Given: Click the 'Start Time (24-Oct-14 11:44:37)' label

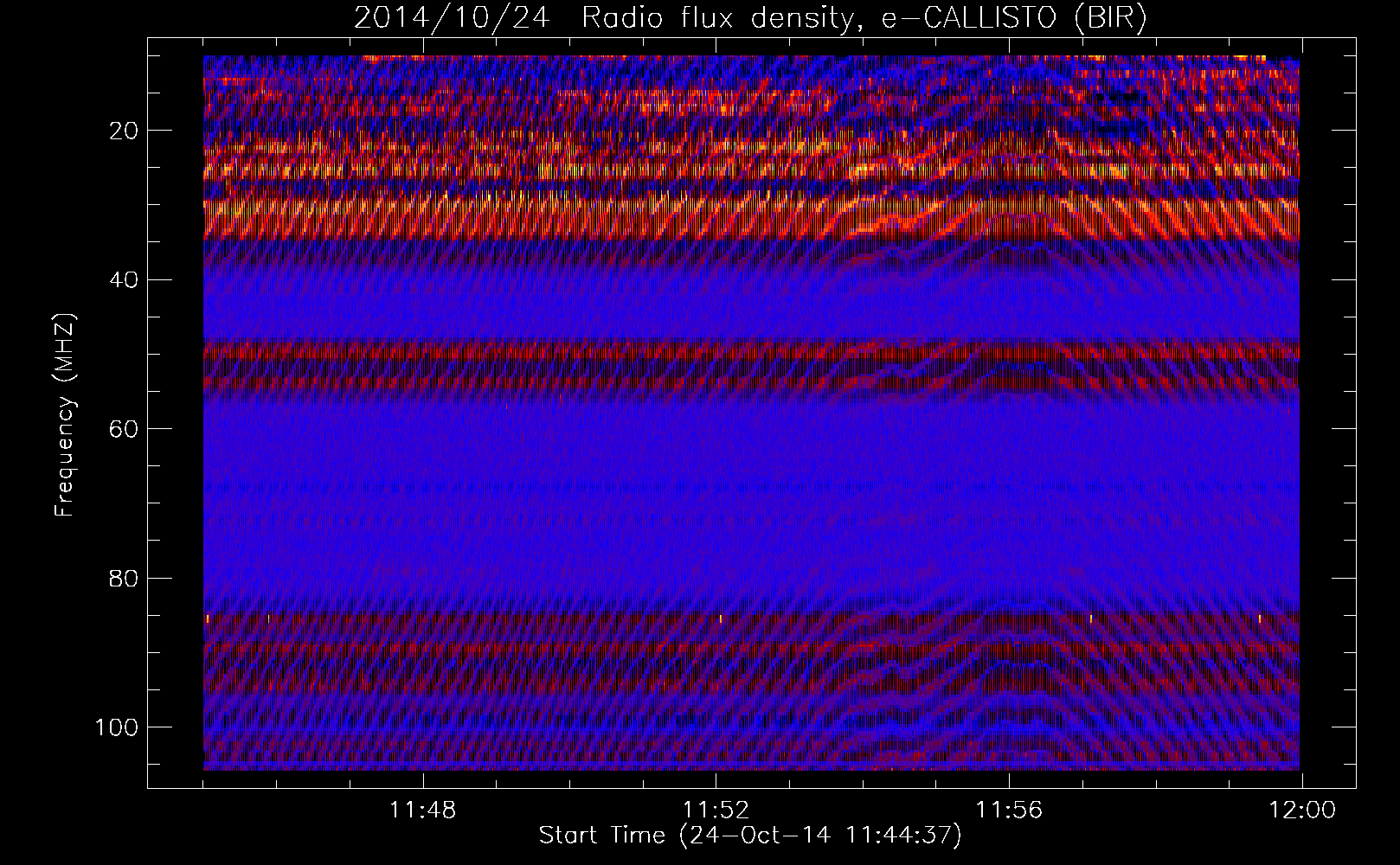Looking at the screenshot, I should coord(750,836).
